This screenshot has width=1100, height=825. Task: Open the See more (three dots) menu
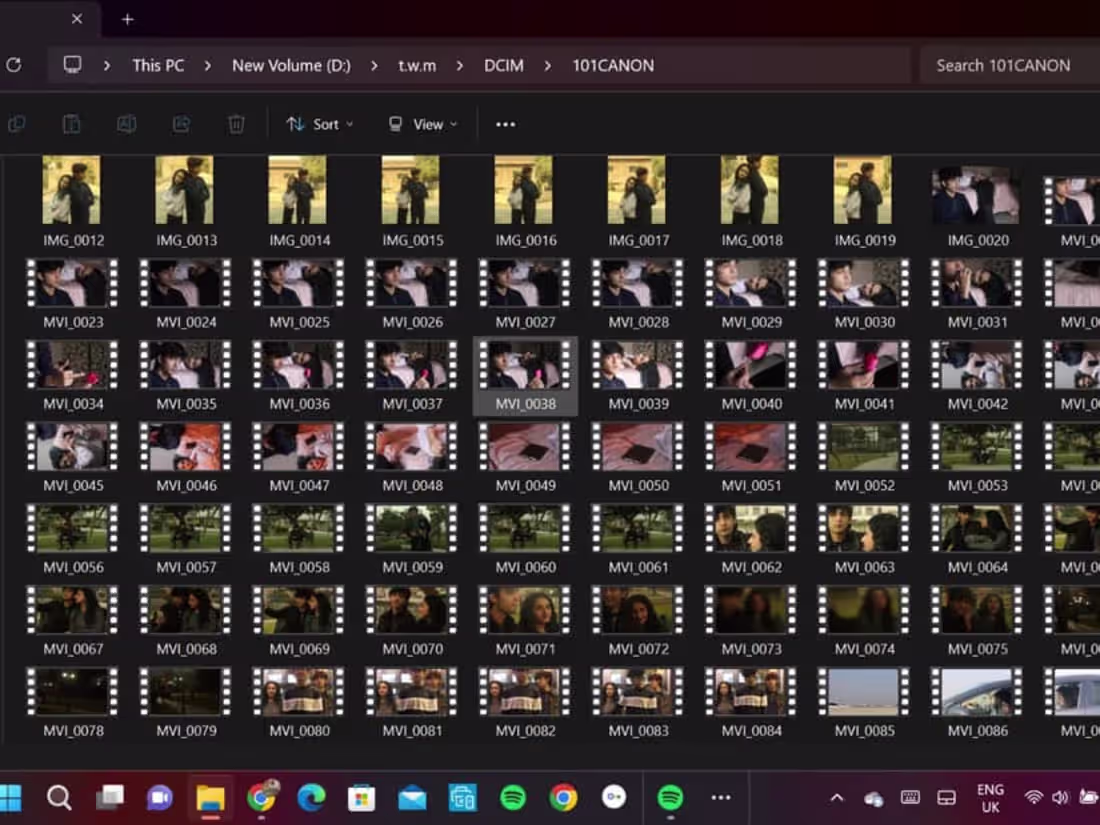(x=505, y=124)
